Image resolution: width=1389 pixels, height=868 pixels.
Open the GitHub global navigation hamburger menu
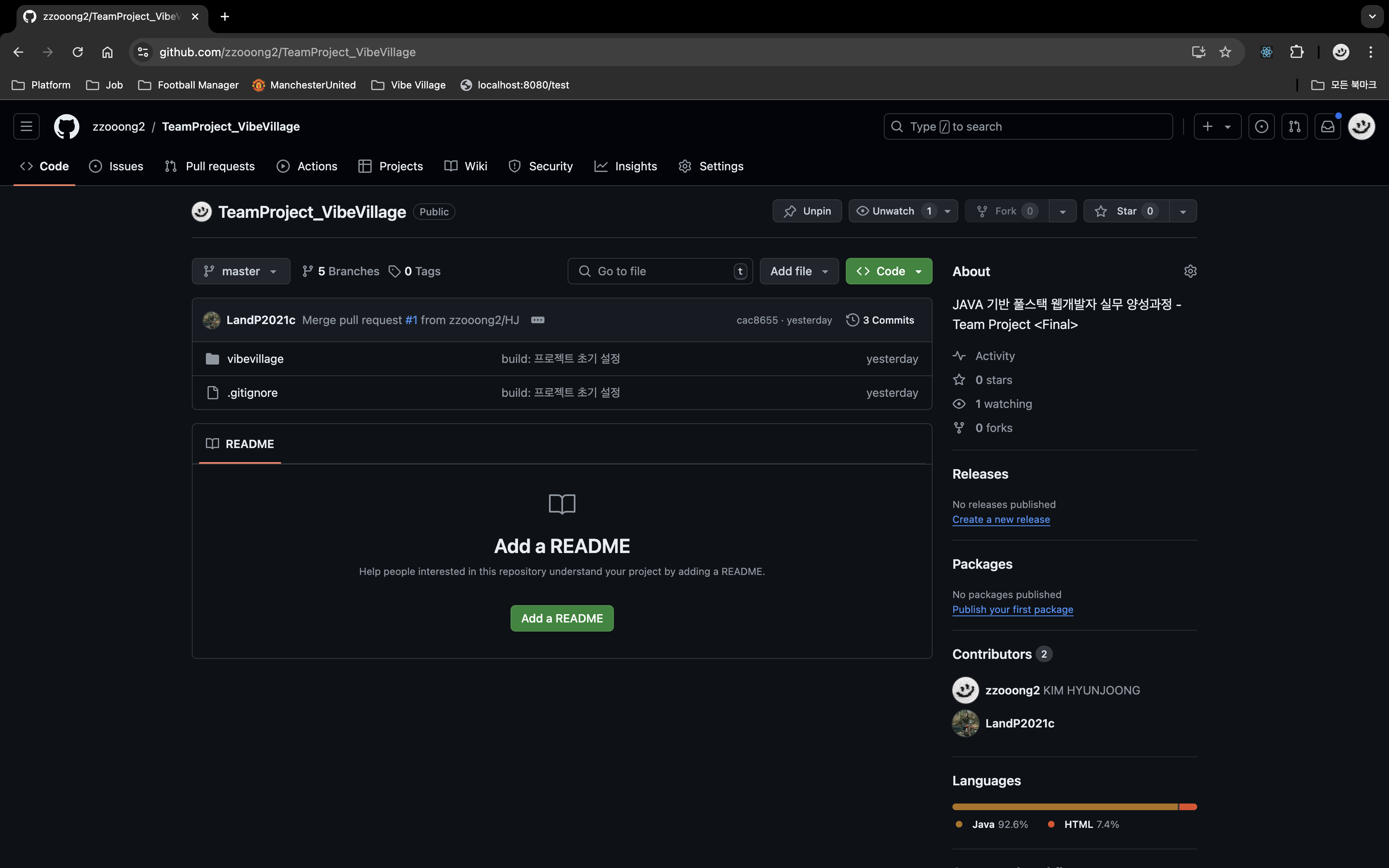tap(26, 126)
